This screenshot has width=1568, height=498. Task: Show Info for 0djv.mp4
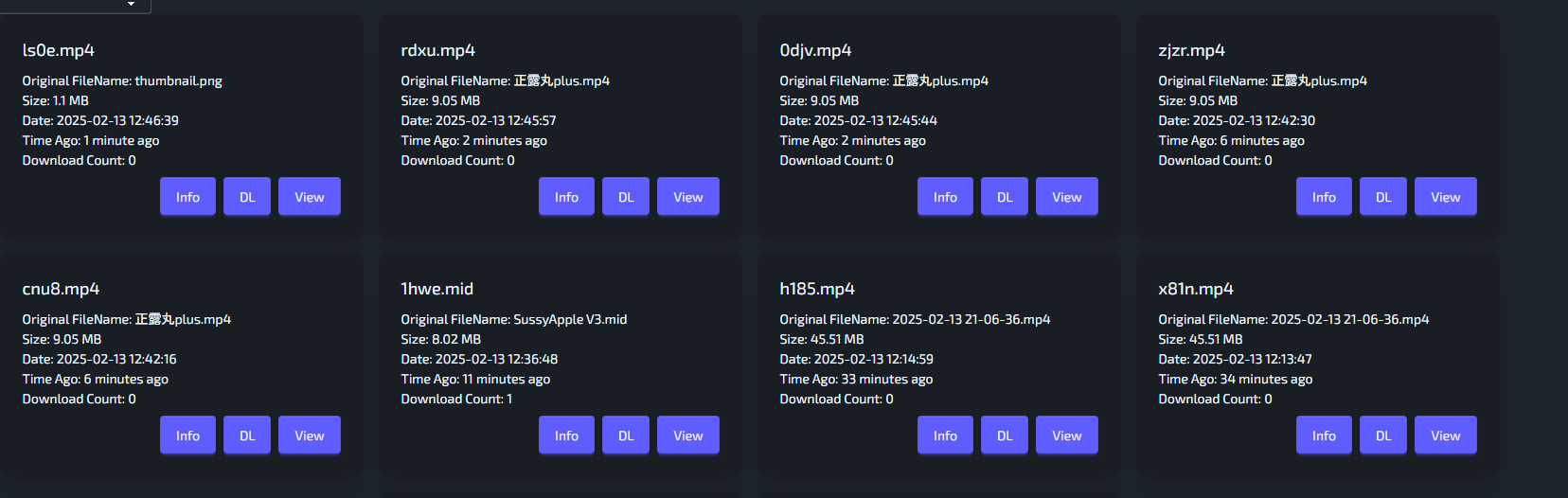[945, 197]
